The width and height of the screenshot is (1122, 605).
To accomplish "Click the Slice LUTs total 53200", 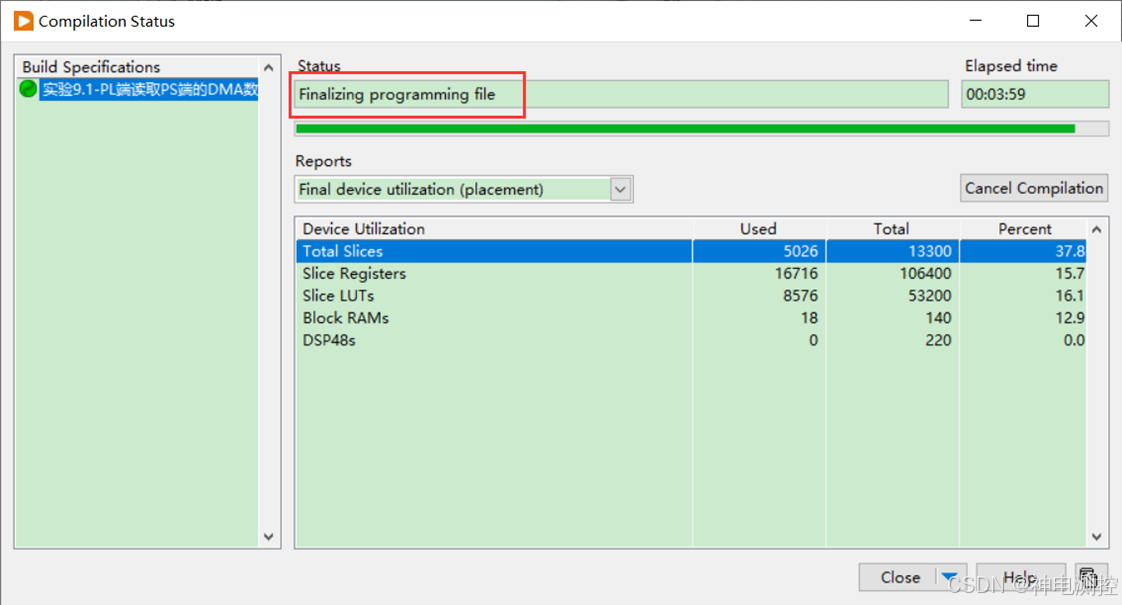I will (930, 296).
